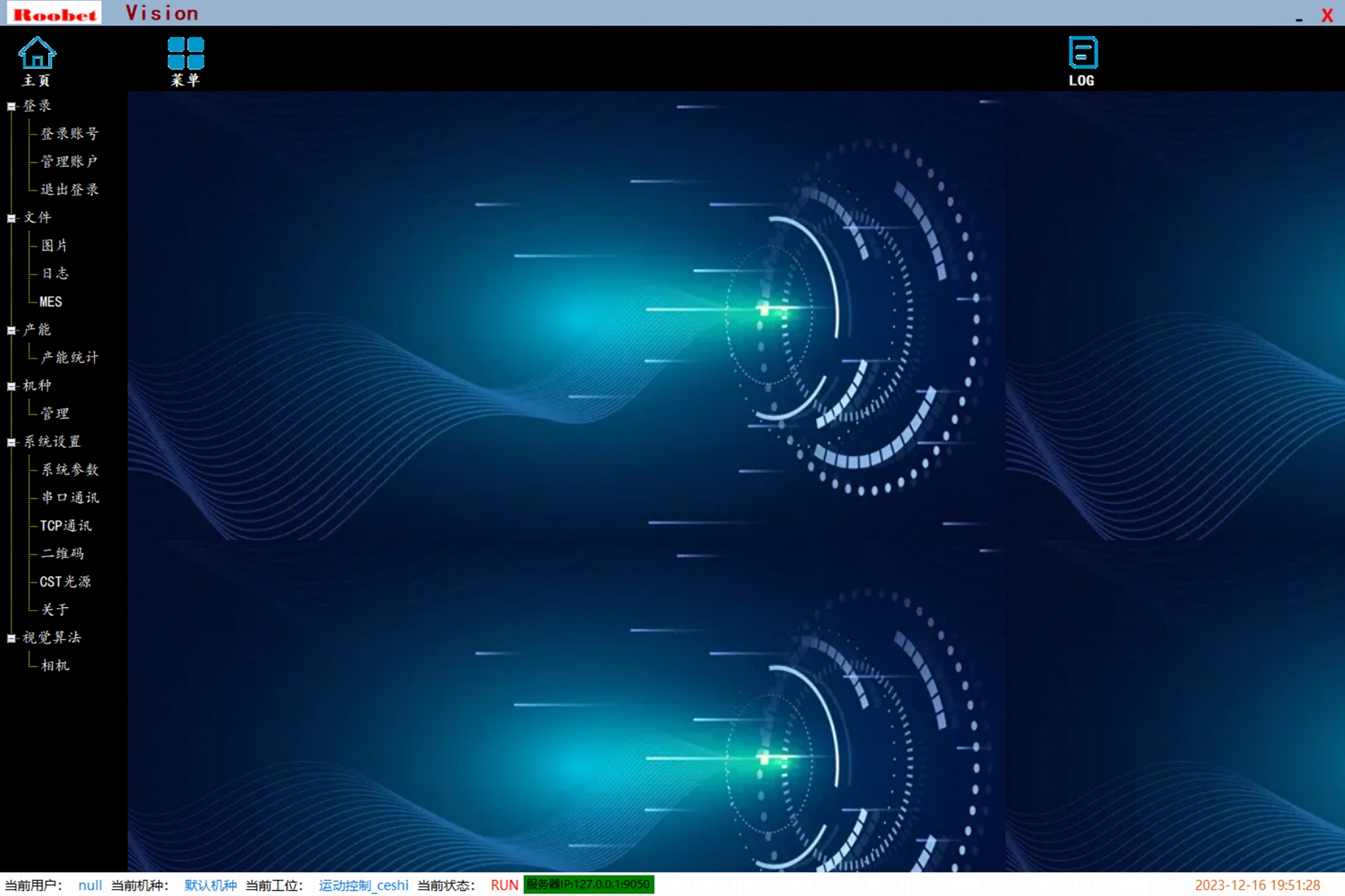Click the green server IP status label
This screenshot has height=896, width=1345.
click(588, 884)
